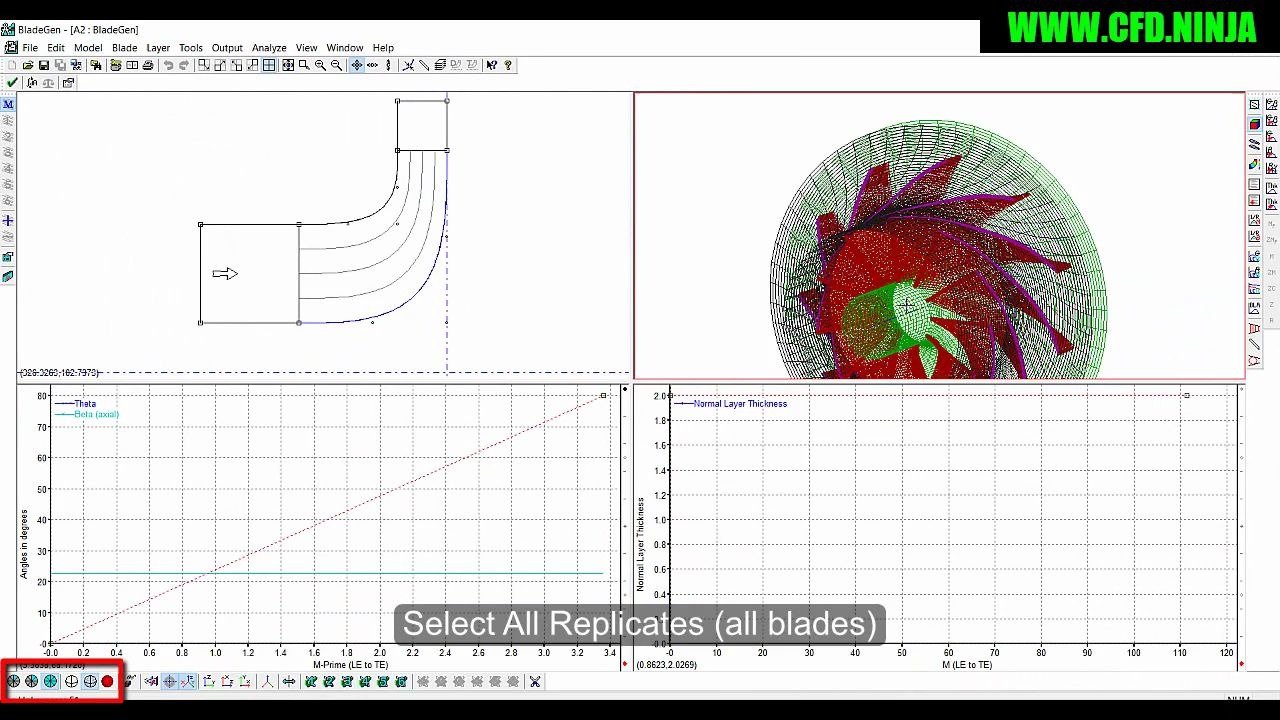The height and width of the screenshot is (720, 1280).
Task: Open an existing BladeGen file
Action: (28, 65)
